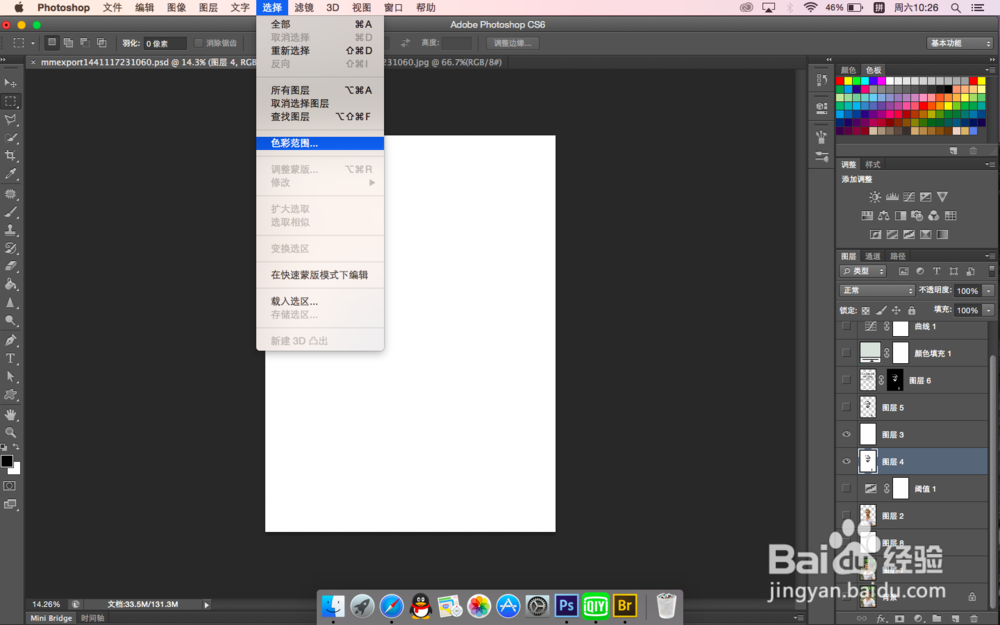Open the layer filter 类型 dropdown
The width and height of the screenshot is (1000, 625).
coord(862,271)
